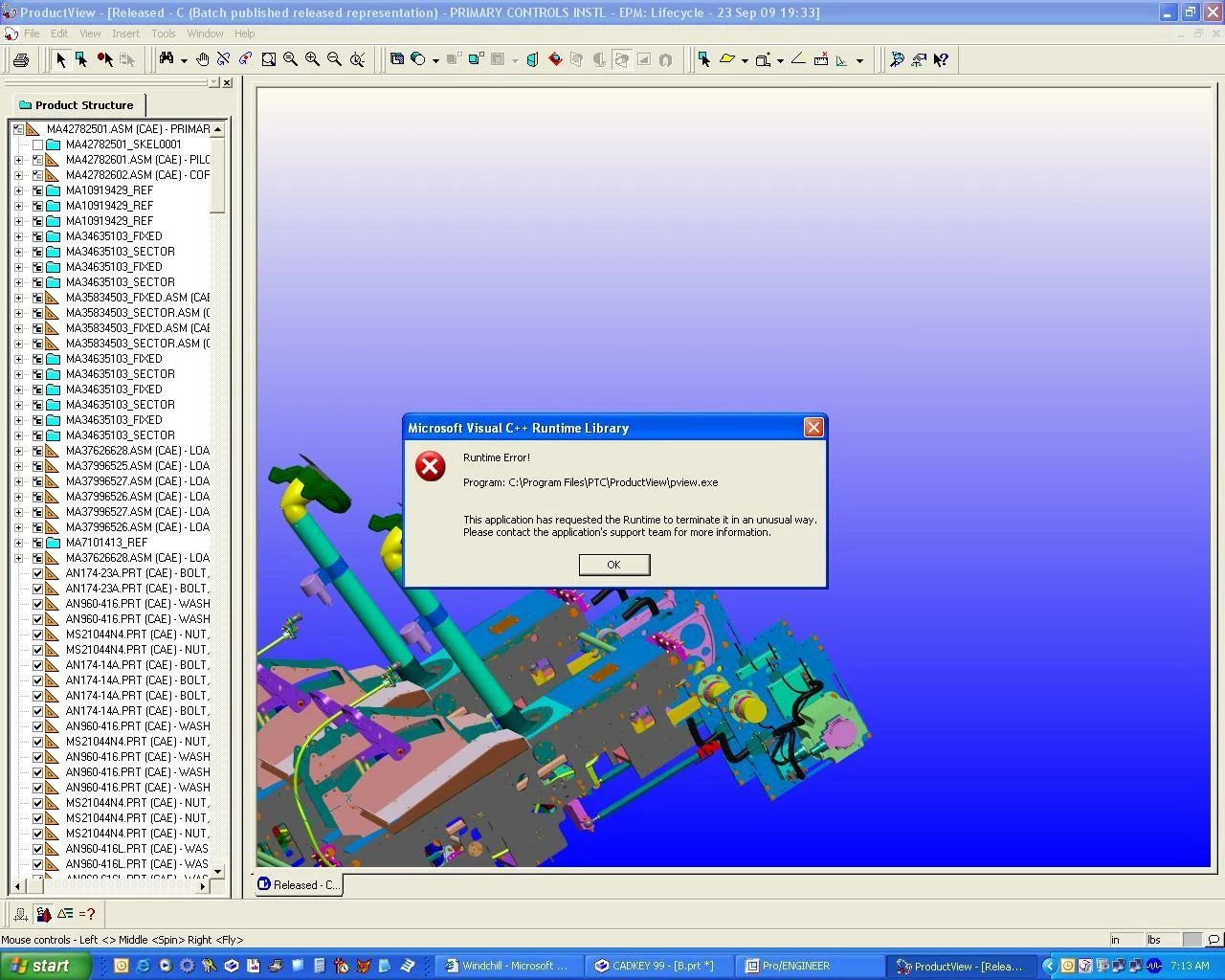
Task: Click the shaded render mode icon
Action: pos(418,59)
